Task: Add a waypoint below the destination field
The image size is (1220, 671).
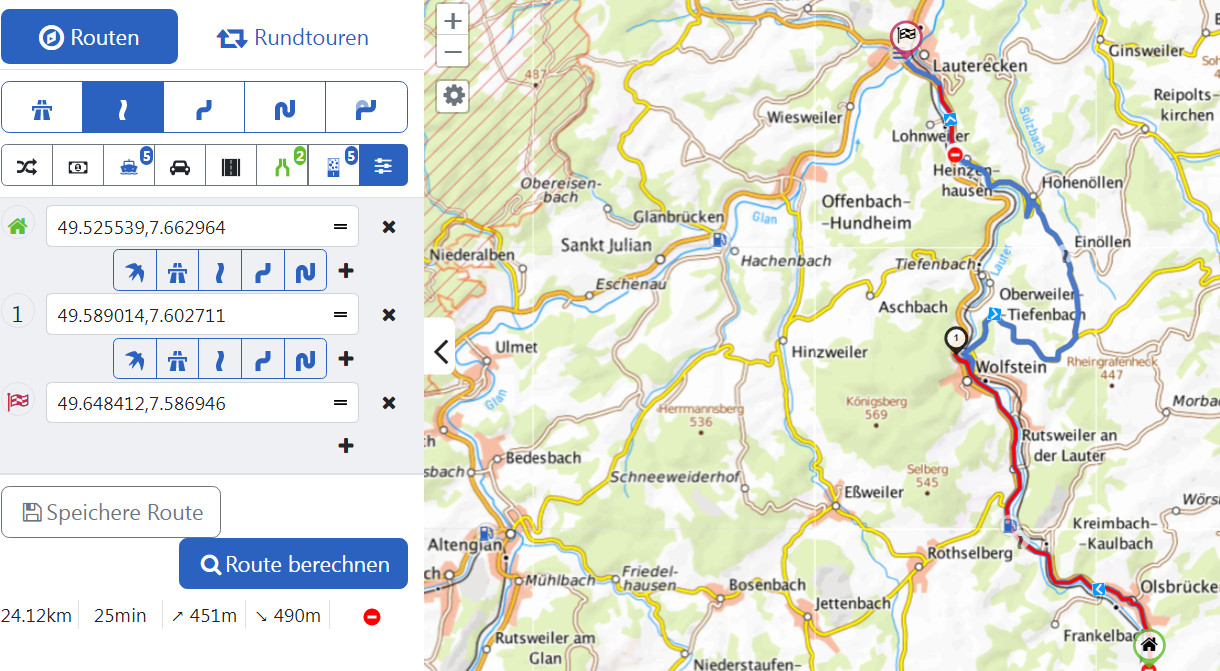Action: pos(346,446)
